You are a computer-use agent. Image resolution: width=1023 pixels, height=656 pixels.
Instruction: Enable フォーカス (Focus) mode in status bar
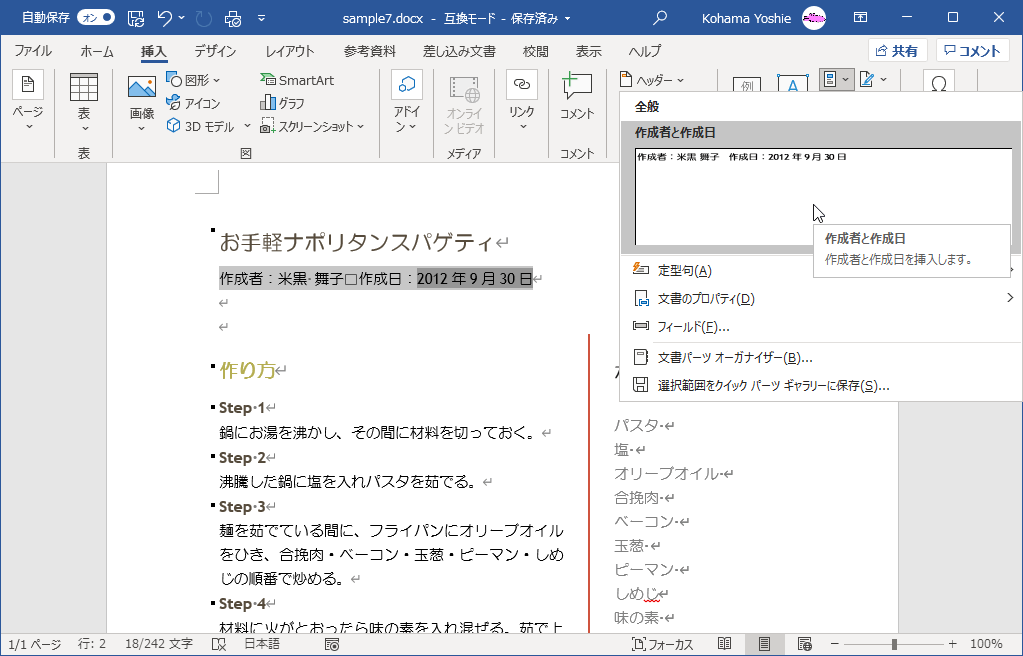(x=659, y=644)
